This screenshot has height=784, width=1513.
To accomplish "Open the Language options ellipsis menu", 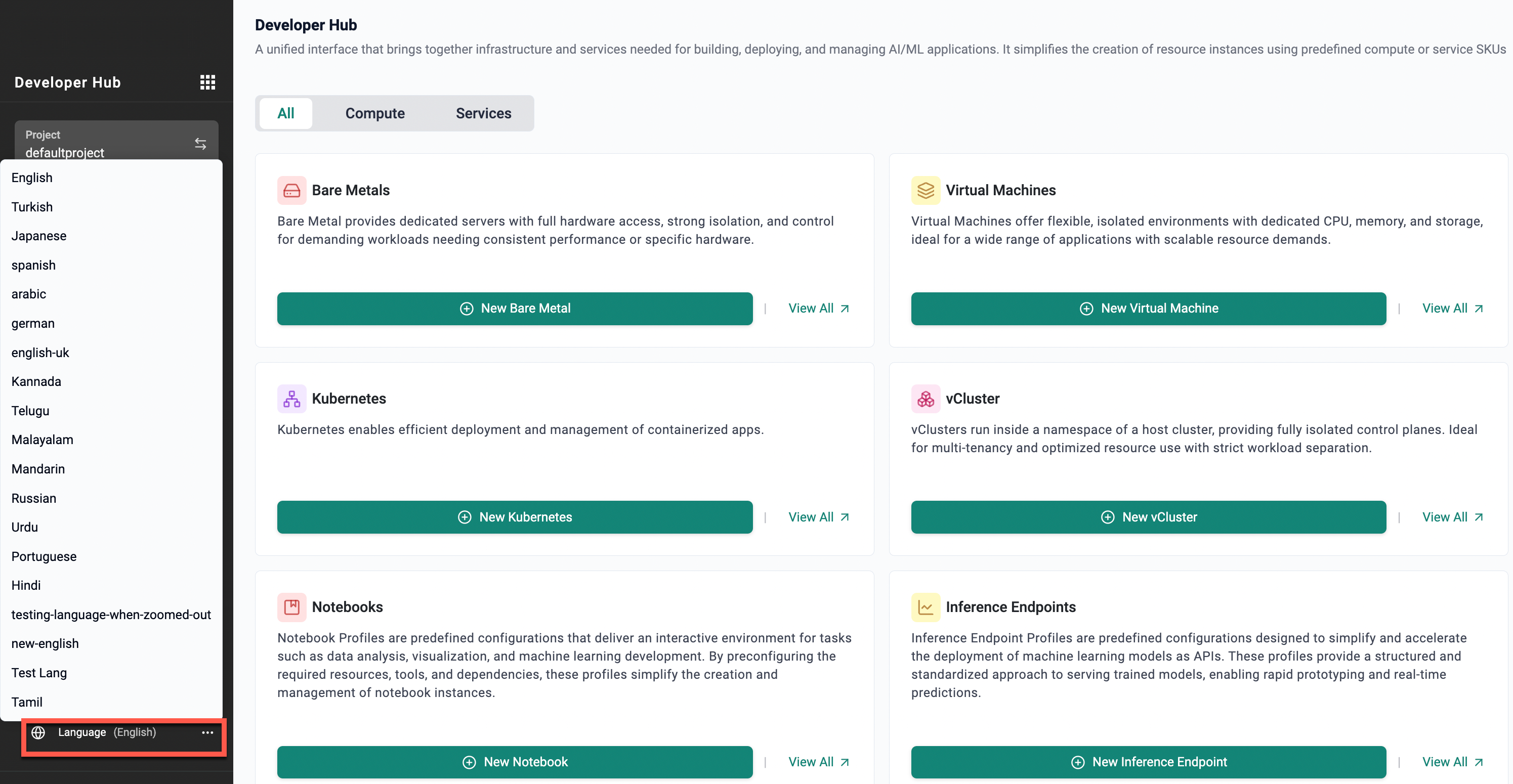I will click(x=207, y=732).
